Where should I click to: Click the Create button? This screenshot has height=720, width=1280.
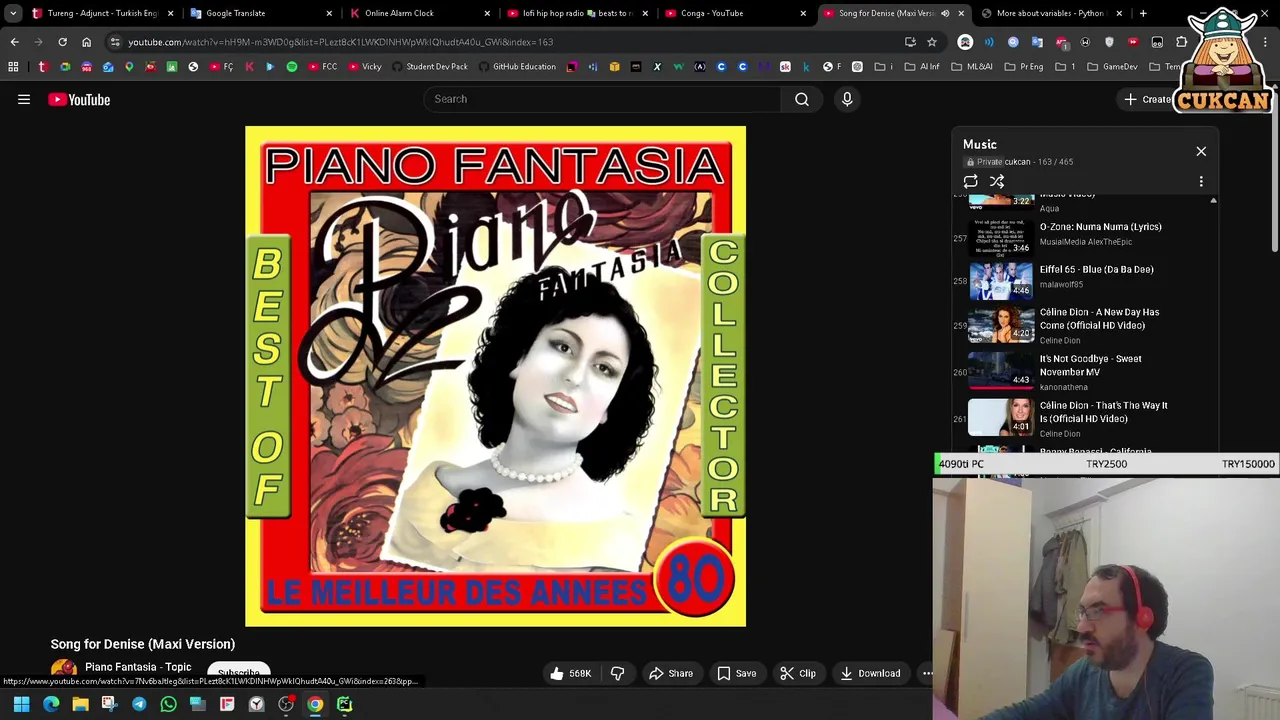point(1148,99)
